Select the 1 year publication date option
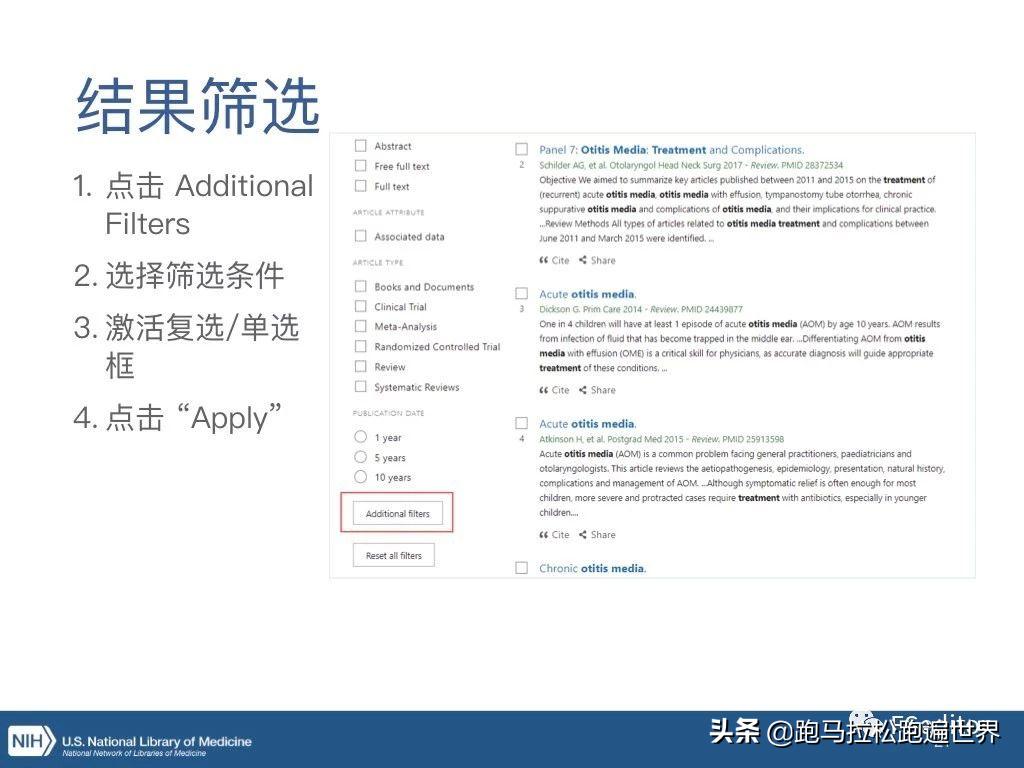 [x=360, y=437]
